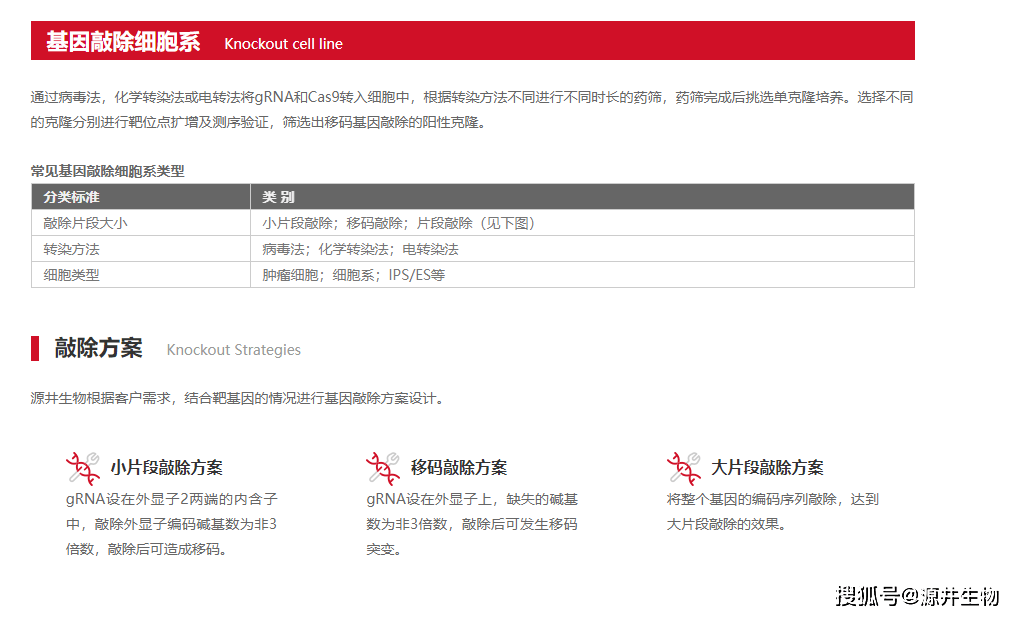Image resolution: width=1022 pixels, height=618 pixels.
Task: Click the 分类标准 table header
Action: pyautogui.click(x=71, y=197)
